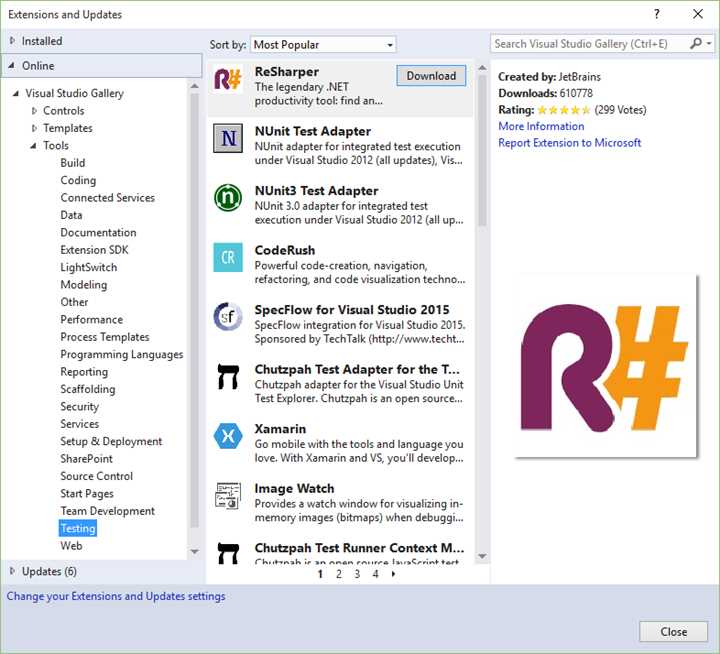The image size is (720, 654).
Task: Click the search magnifier icon
Action: pos(696,44)
